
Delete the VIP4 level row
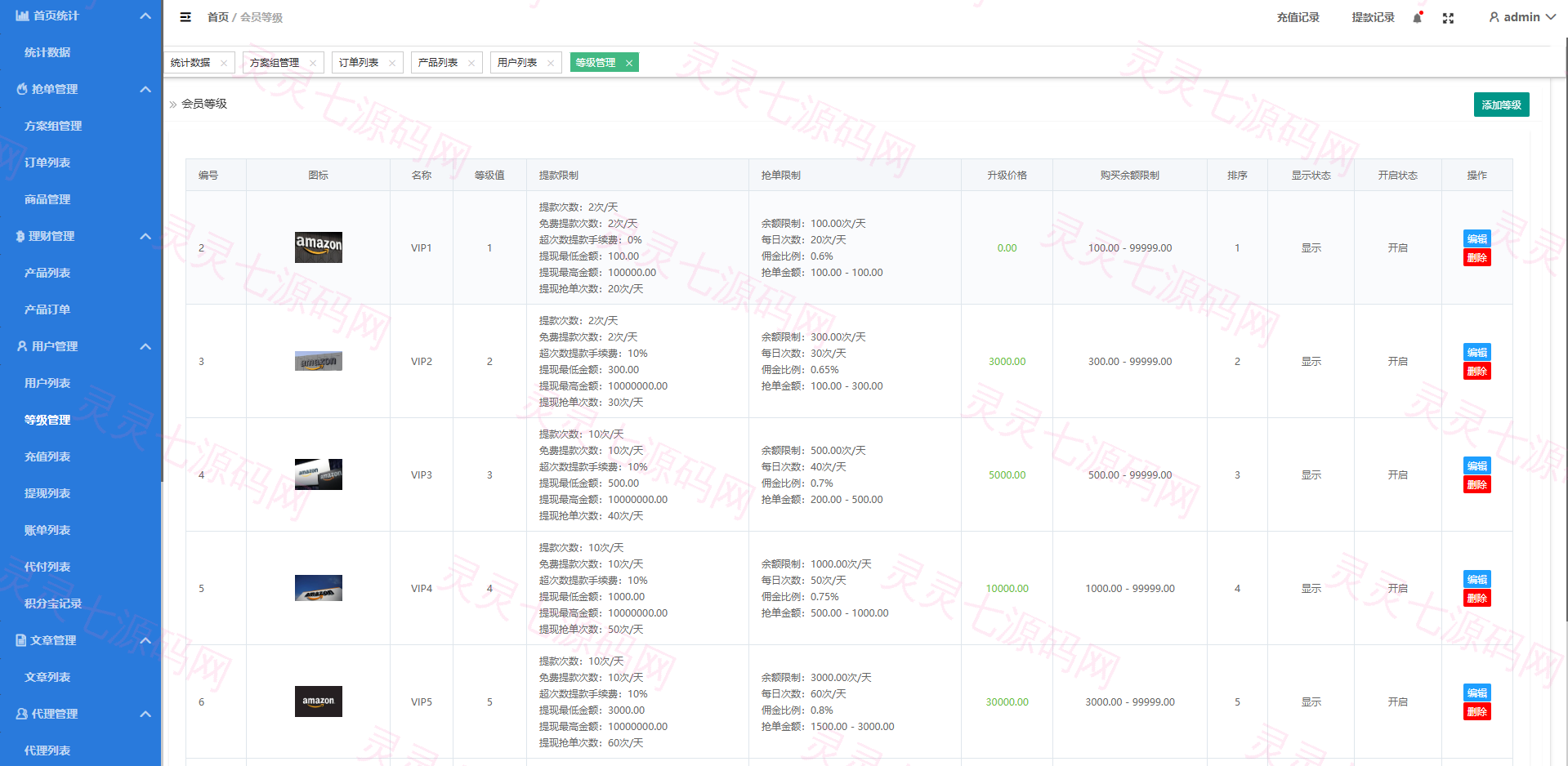pos(1476,598)
